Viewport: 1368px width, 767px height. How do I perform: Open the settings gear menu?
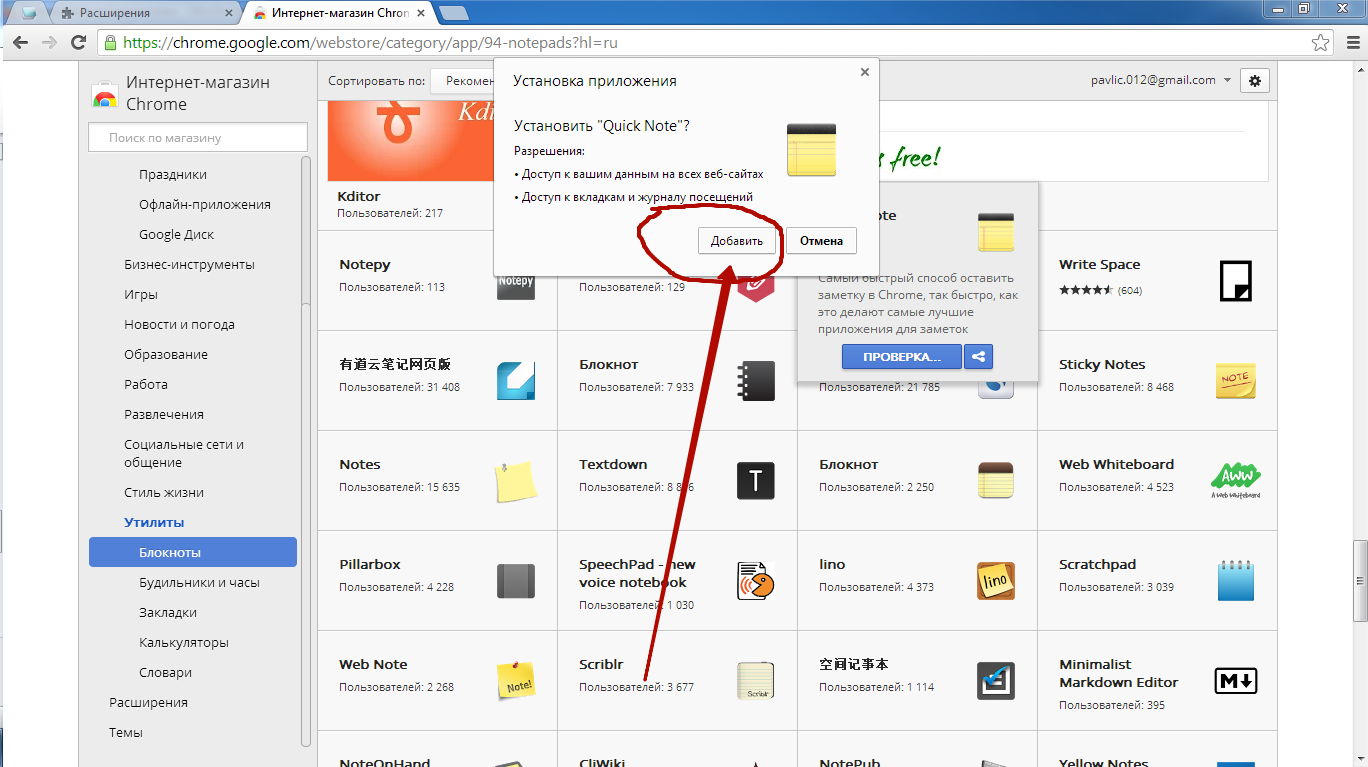(x=1255, y=81)
